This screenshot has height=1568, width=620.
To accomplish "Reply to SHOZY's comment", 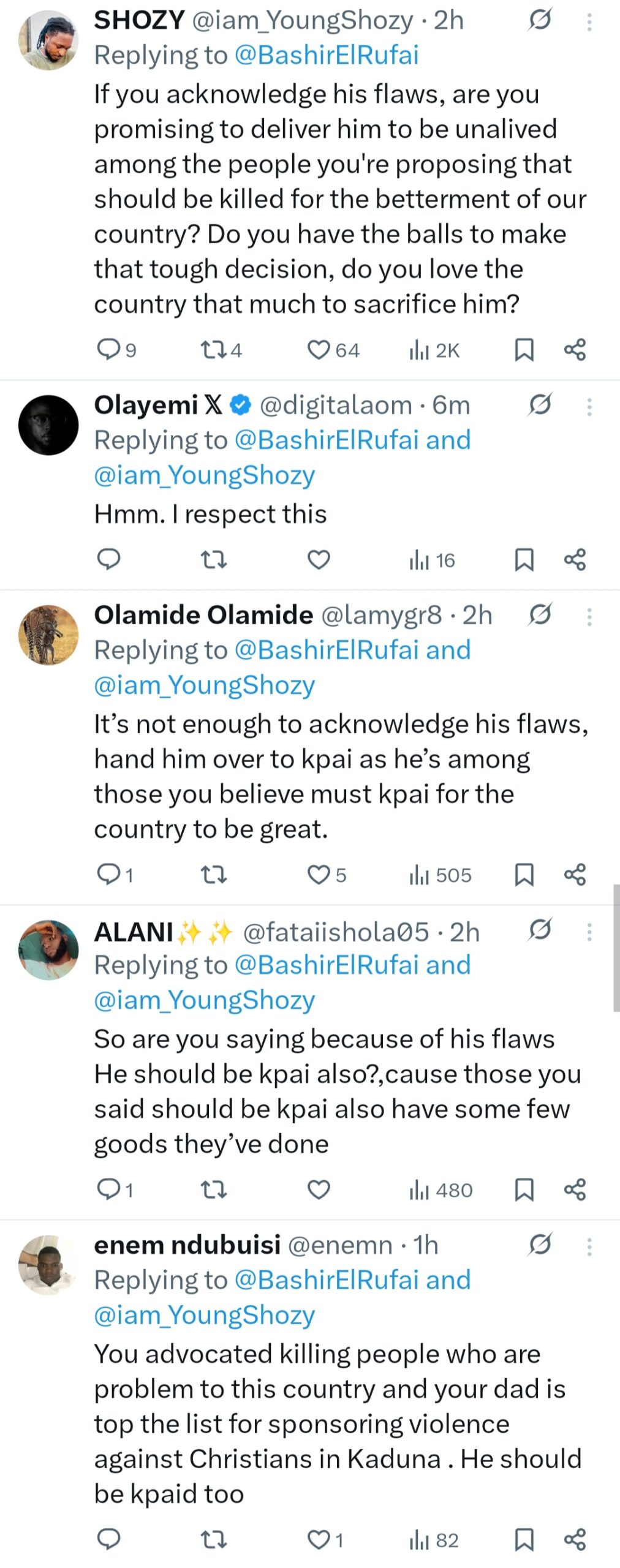I will coord(111,350).
